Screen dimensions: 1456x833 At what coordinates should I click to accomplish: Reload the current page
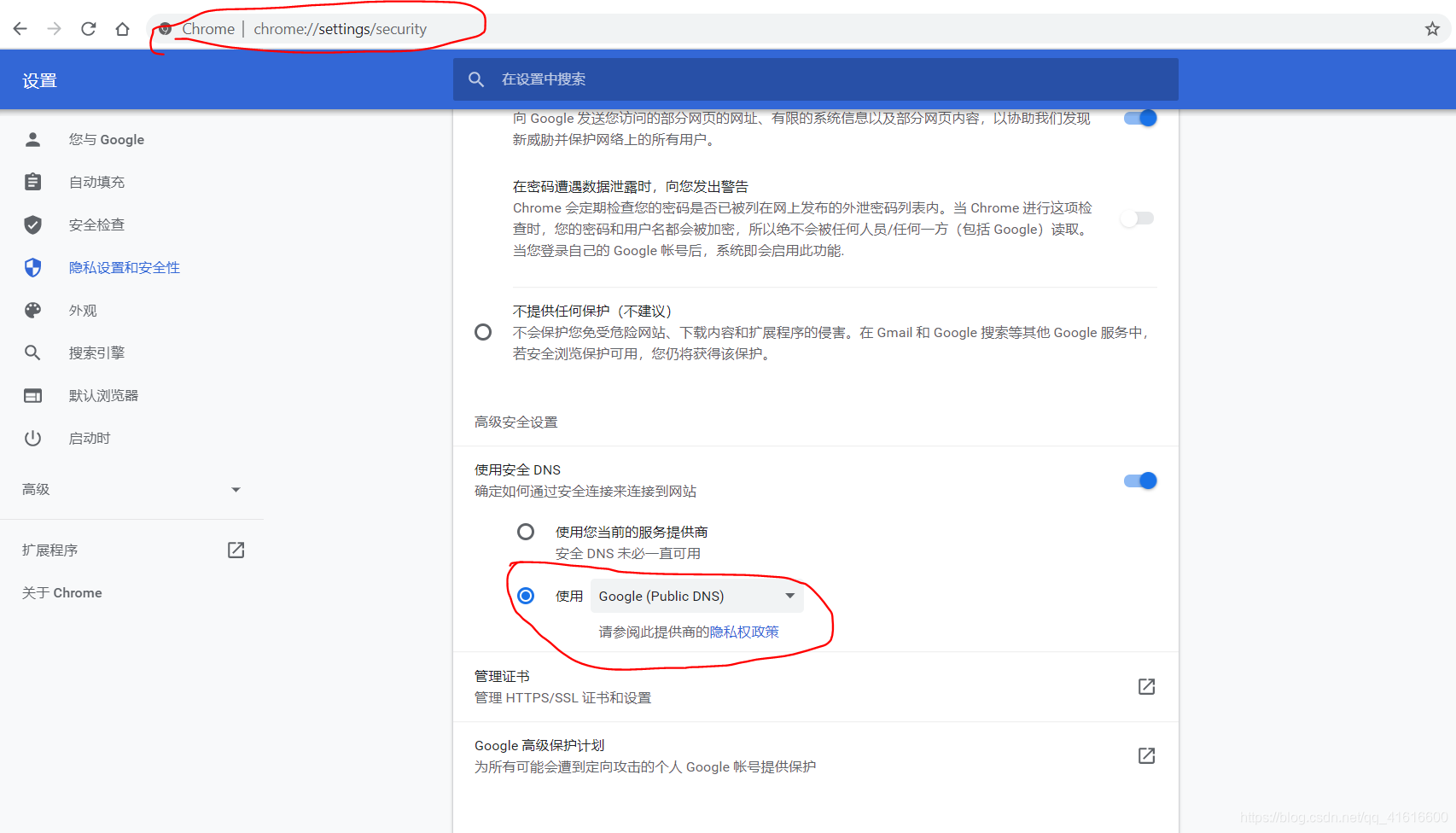click(89, 29)
